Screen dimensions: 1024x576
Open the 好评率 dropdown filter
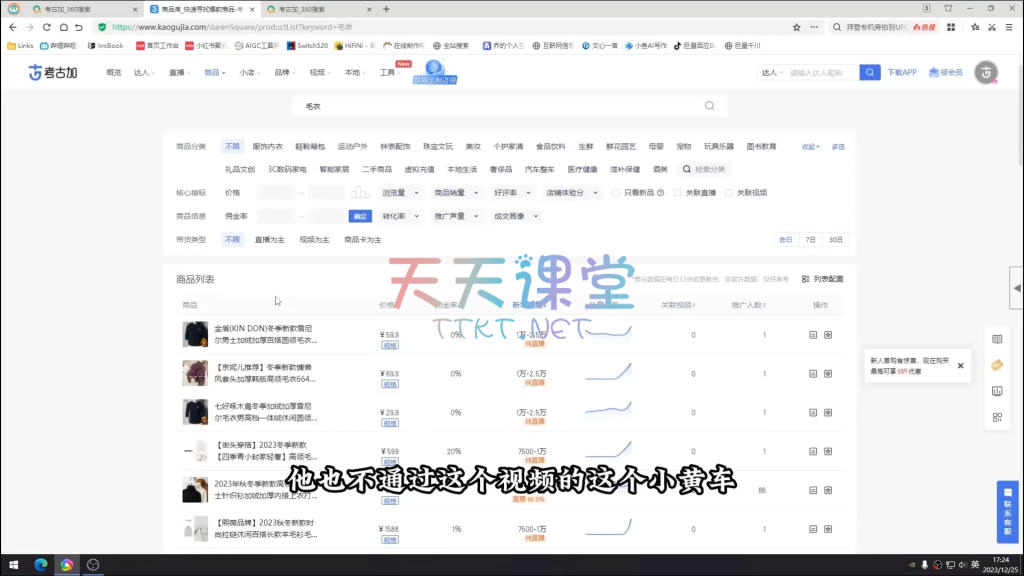[x=513, y=193]
